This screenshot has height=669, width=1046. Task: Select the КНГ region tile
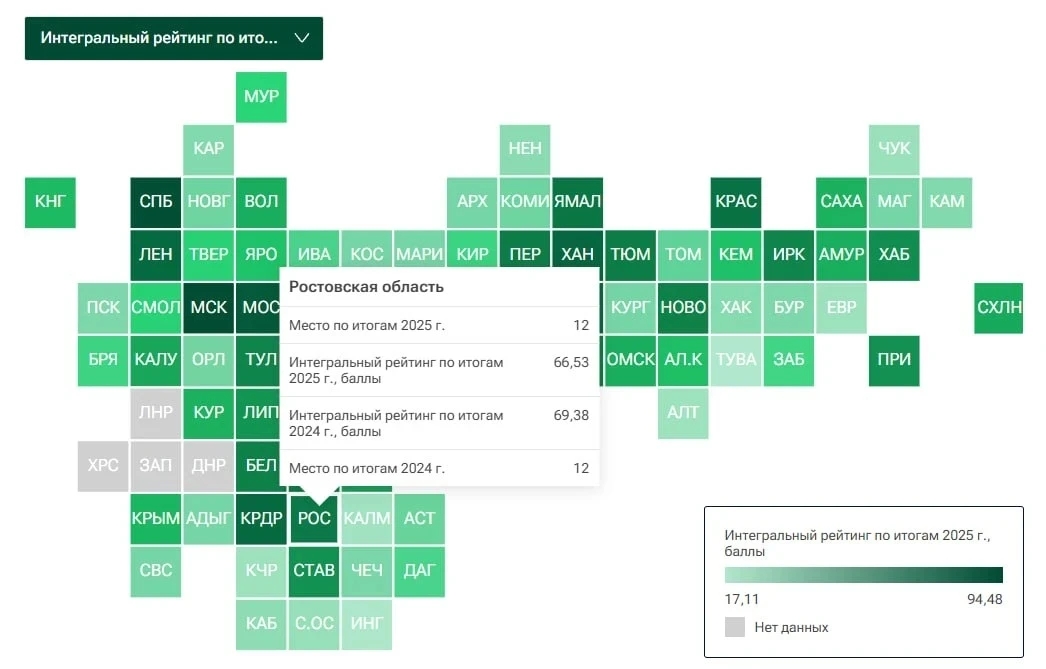pyautogui.click(x=50, y=202)
